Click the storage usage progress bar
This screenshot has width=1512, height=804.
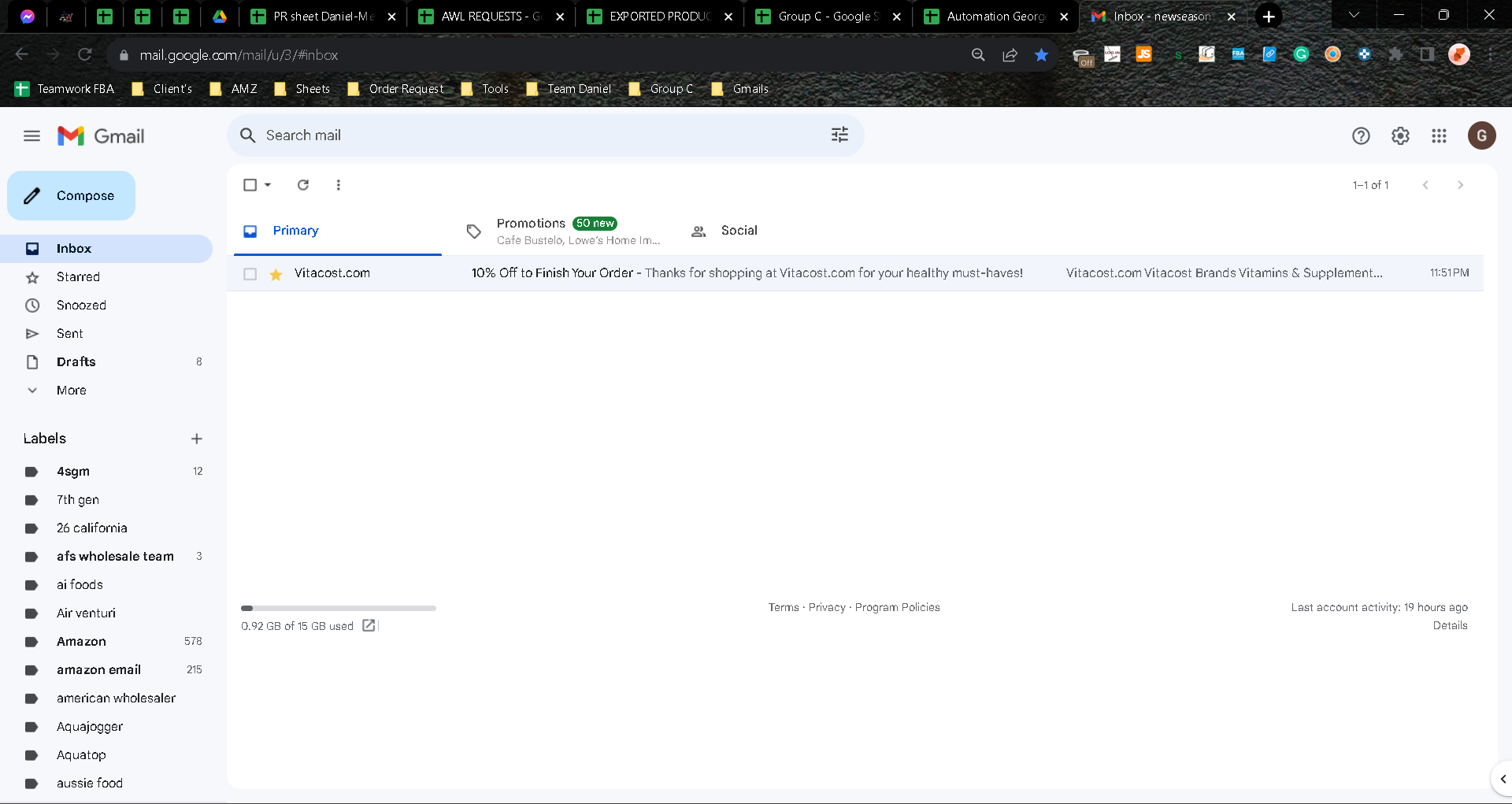pyautogui.click(x=339, y=608)
